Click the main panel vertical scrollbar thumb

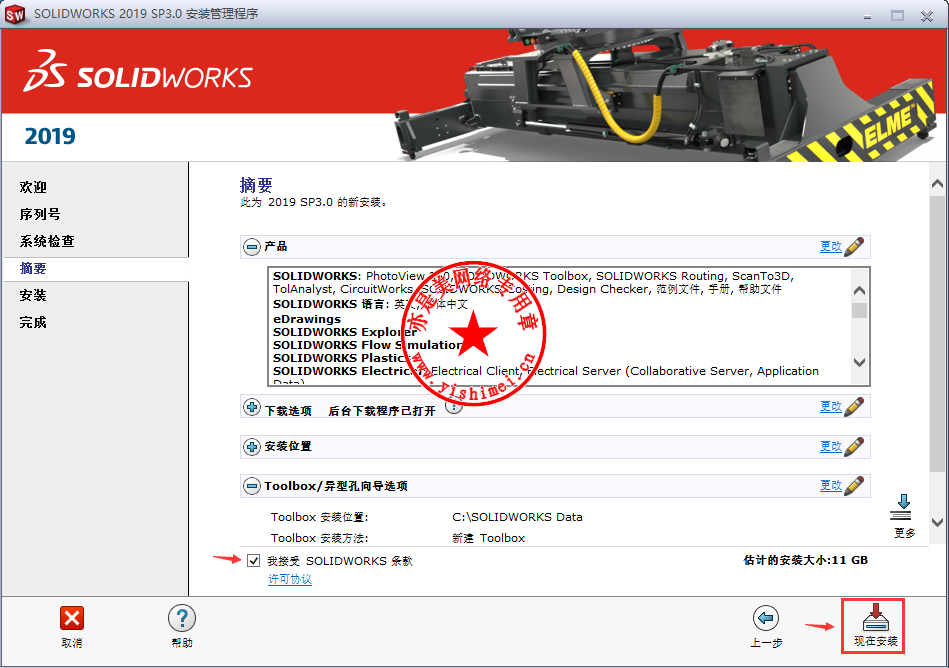point(938,333)
